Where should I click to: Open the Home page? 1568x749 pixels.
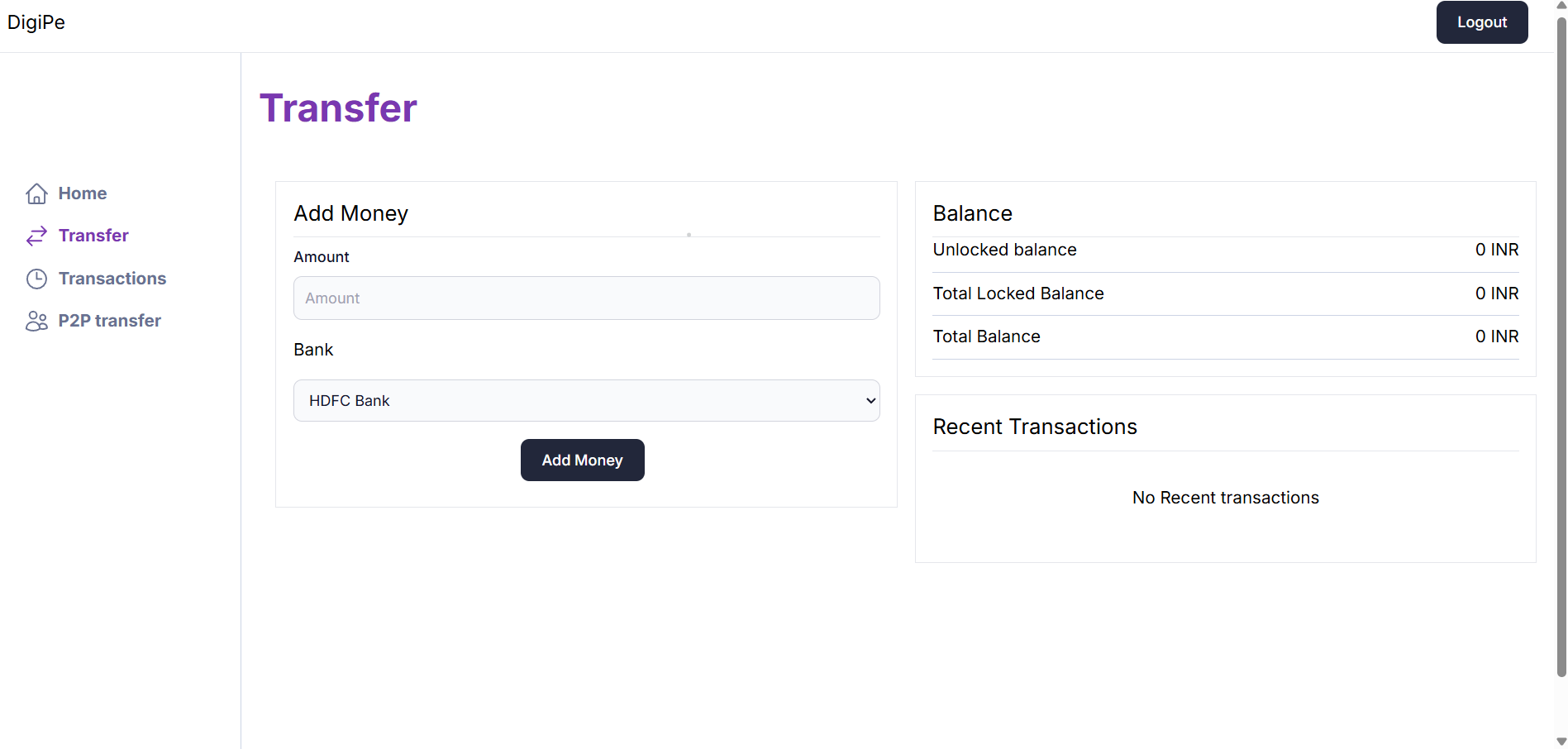tap(82, 193)
